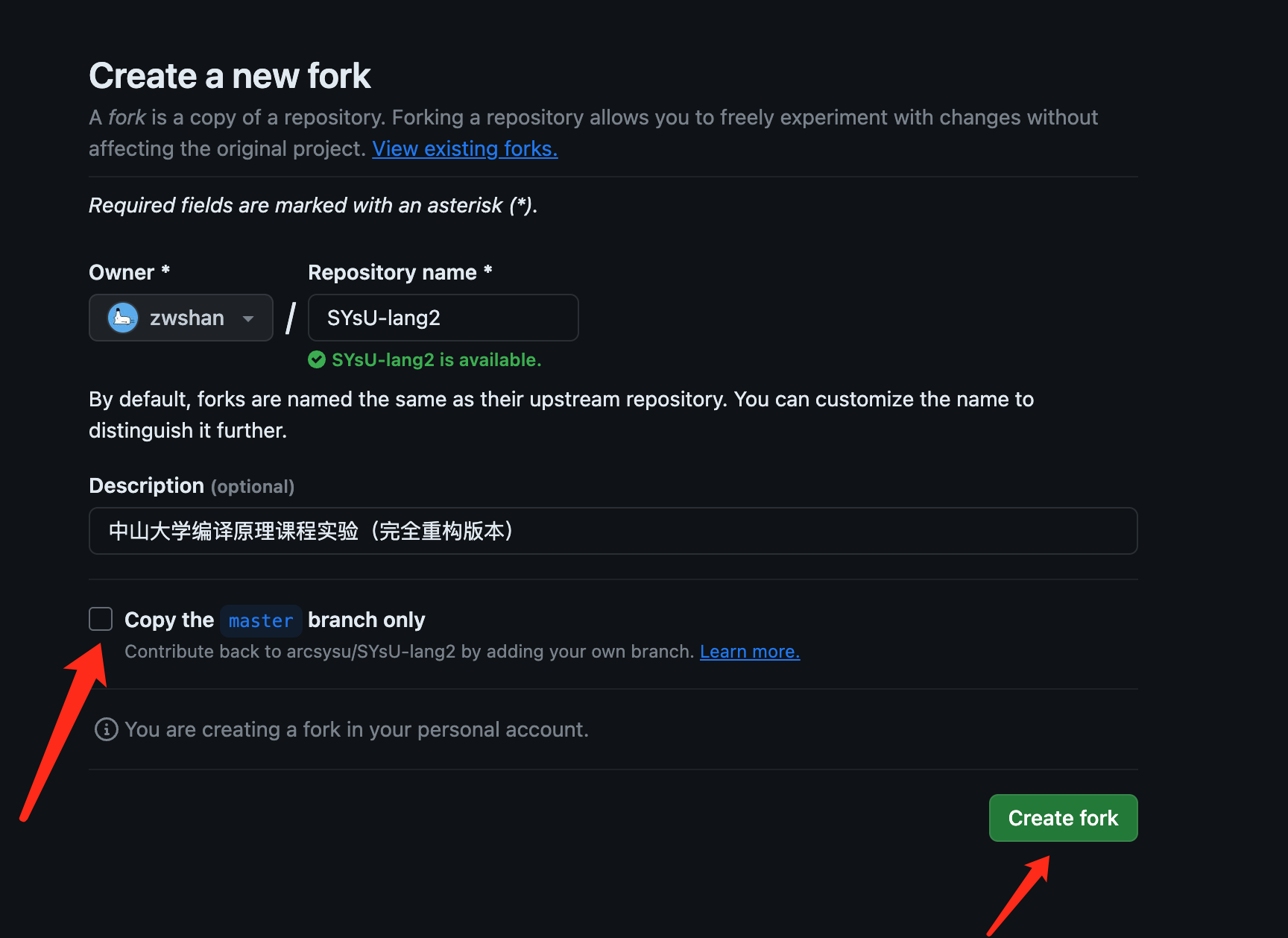Viewport: 1288px width, 938px height.
Task: Click the Create a new fork heading
Action: pos(230,75)
